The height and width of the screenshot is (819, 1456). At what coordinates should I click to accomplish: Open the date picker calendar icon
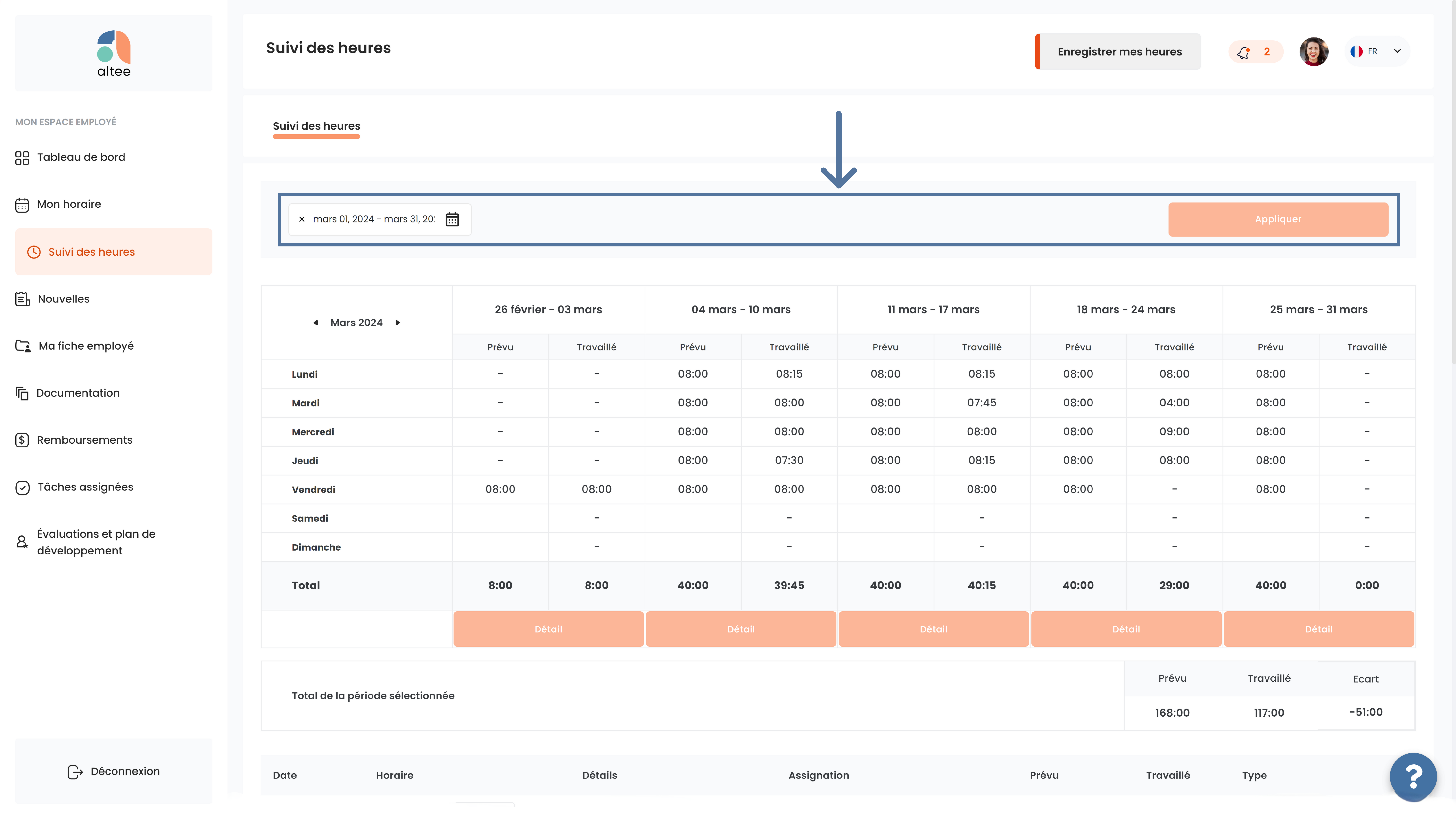[x=452, y=219]
